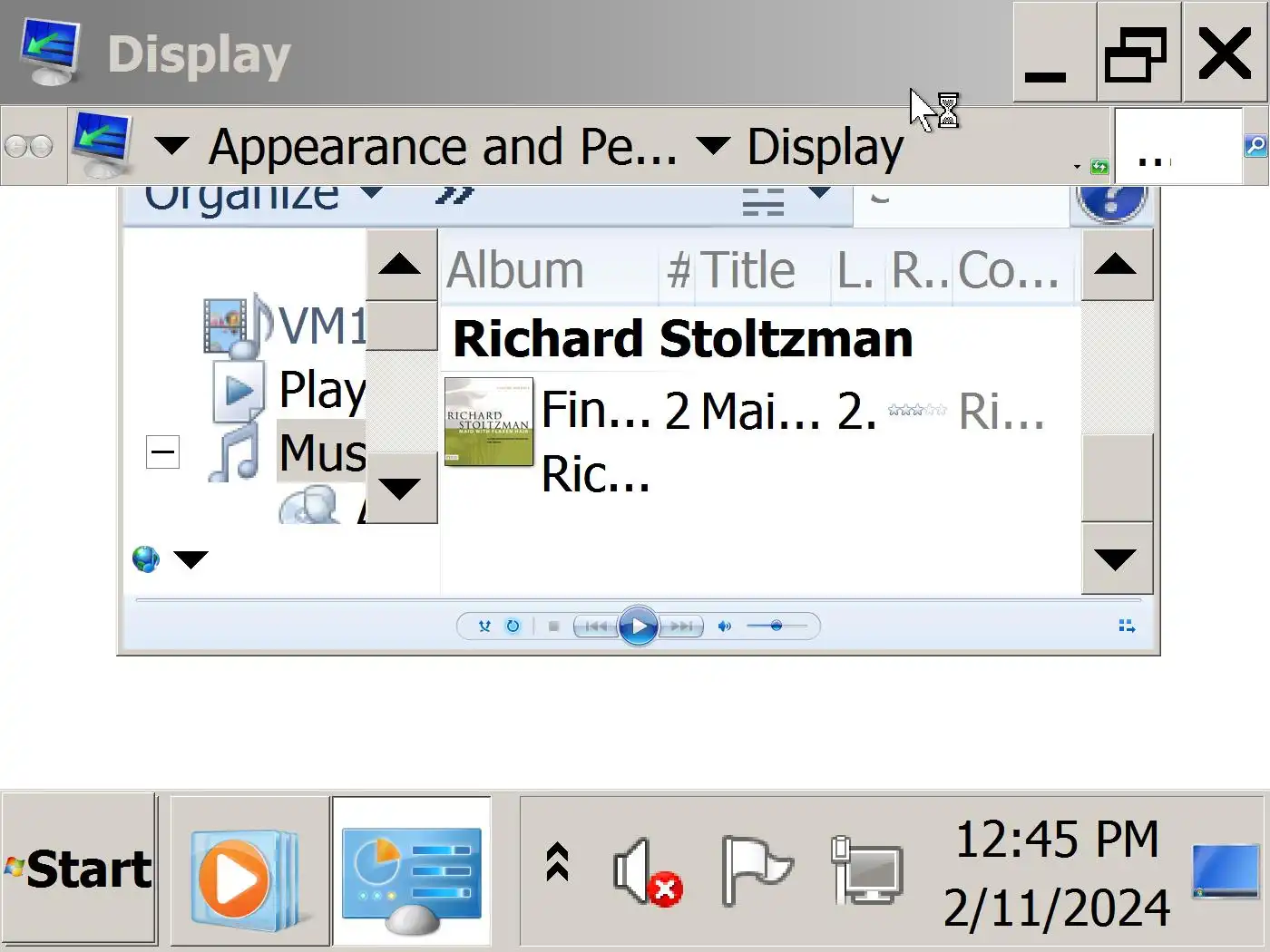Turn shuffle on in Media Player
Viewport: 1270px width, 952px height.
click(484, 626)
